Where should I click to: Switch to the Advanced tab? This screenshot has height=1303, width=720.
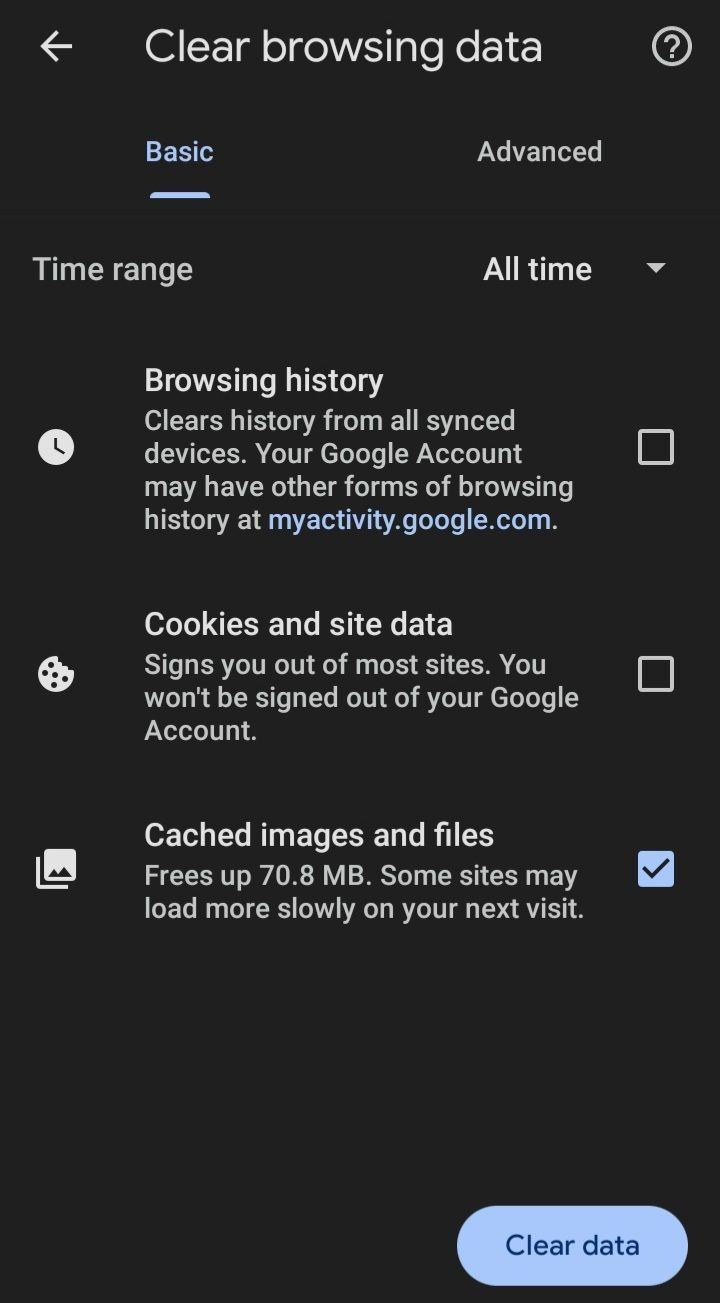tap(539, 152)
